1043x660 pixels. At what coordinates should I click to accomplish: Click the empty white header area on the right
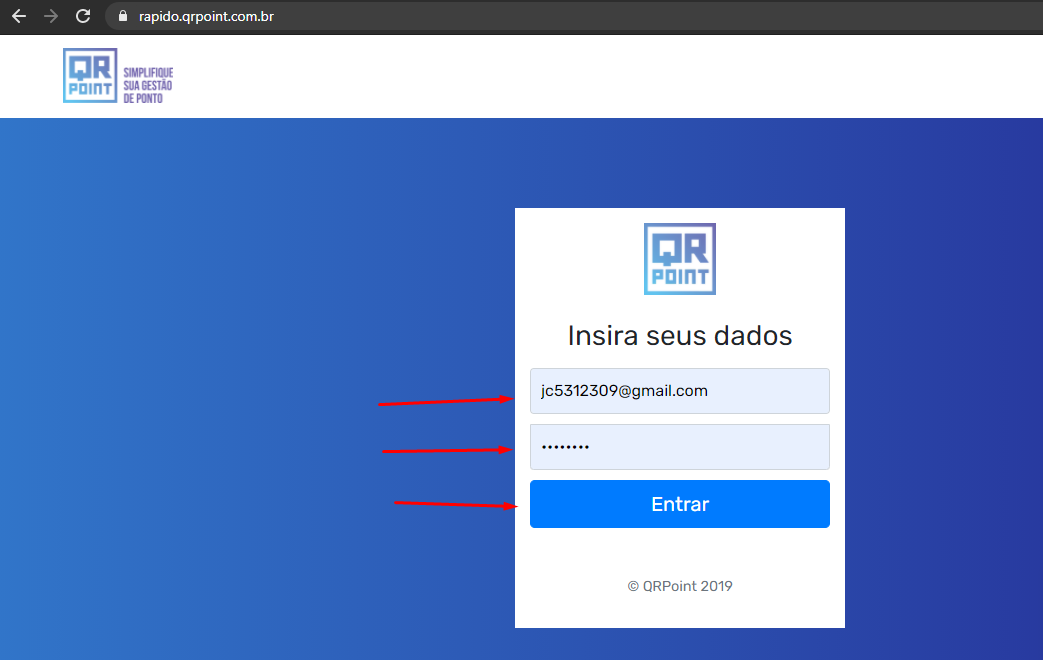(x=700, y=76)
